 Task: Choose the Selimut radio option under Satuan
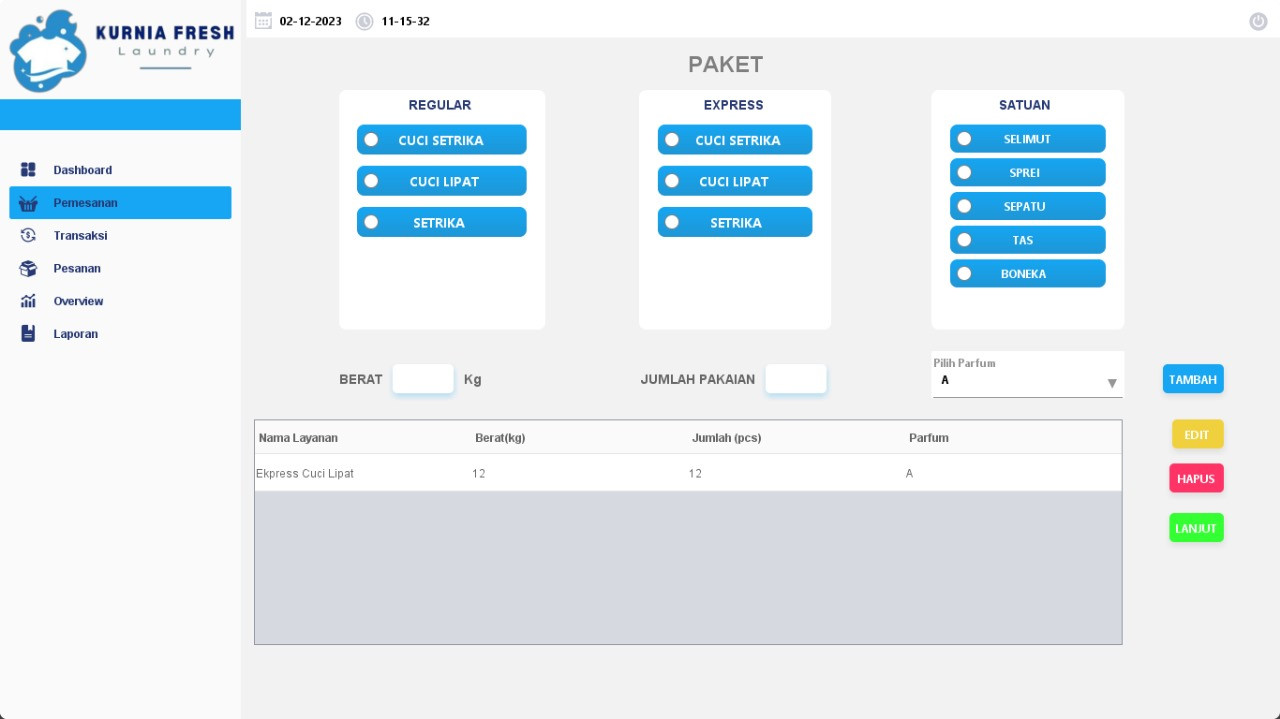964,139
